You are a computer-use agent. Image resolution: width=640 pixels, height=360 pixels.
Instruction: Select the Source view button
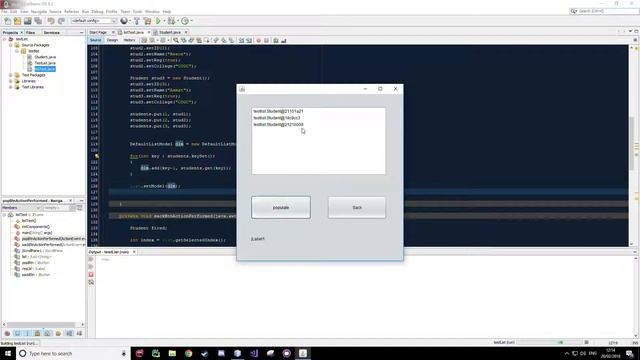(96, 40)
